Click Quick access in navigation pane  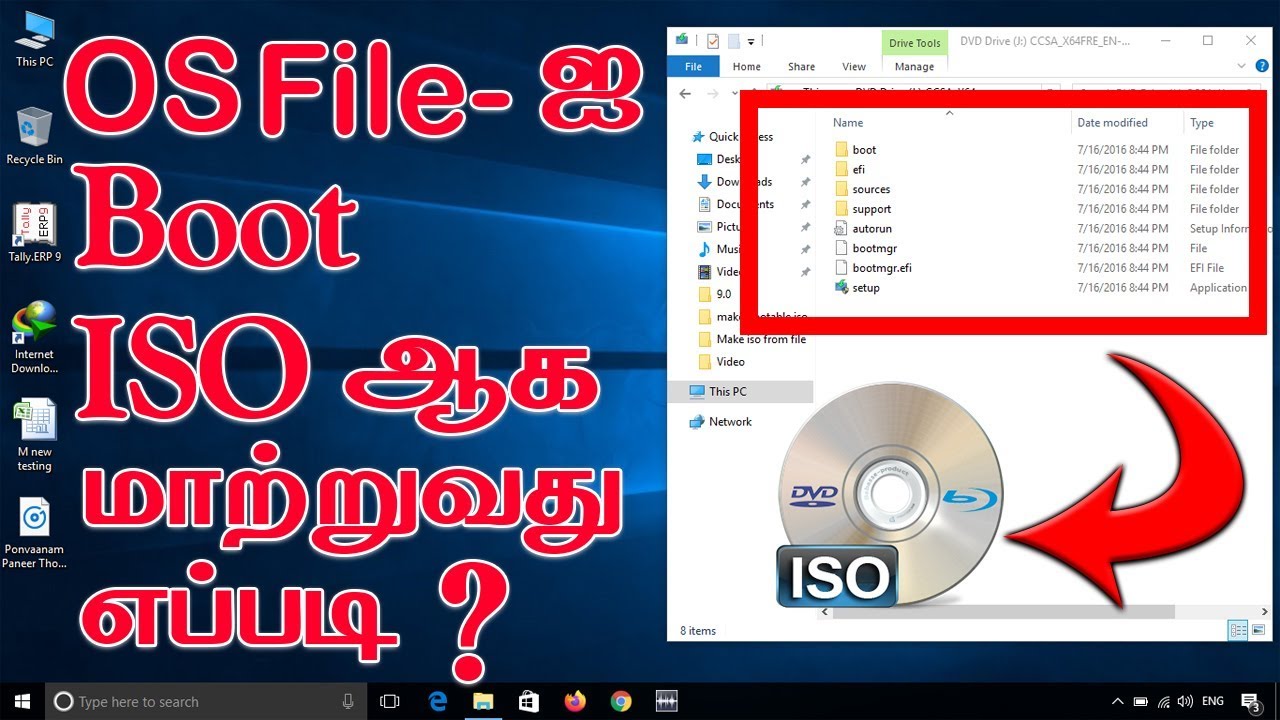tap(741, 137)
